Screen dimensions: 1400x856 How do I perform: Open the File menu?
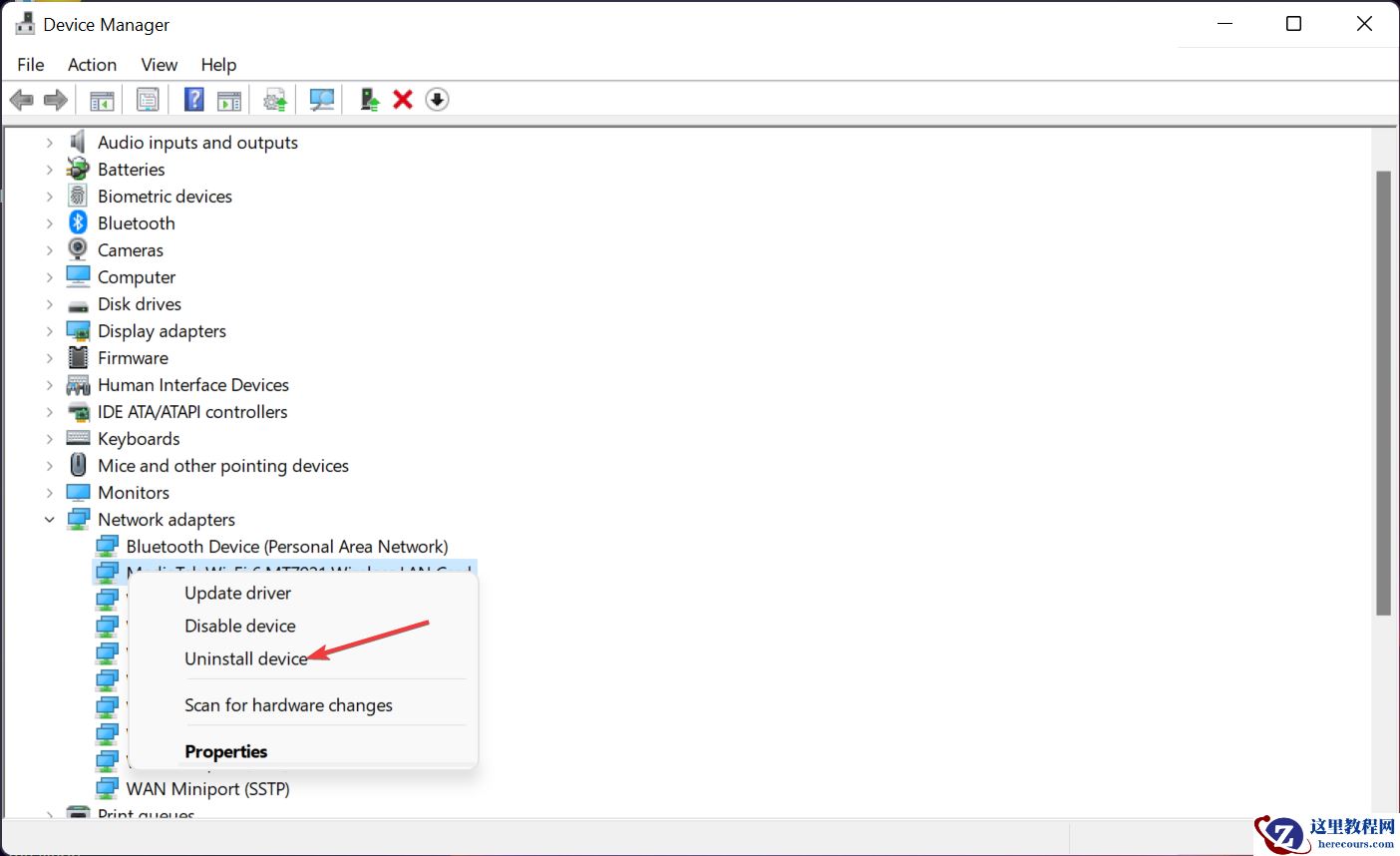(31, 65)
